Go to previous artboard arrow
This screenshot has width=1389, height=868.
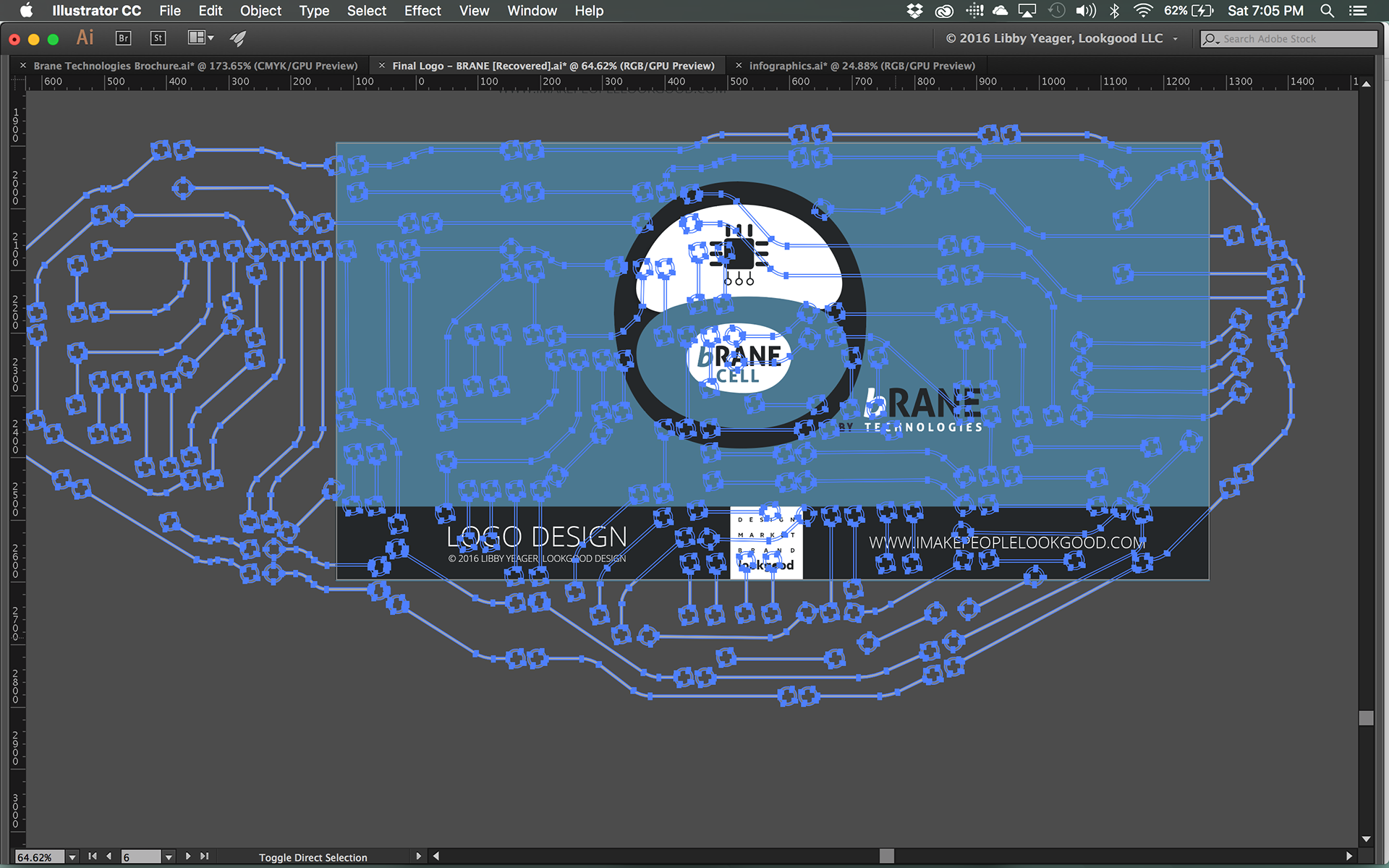click(109, 856)
